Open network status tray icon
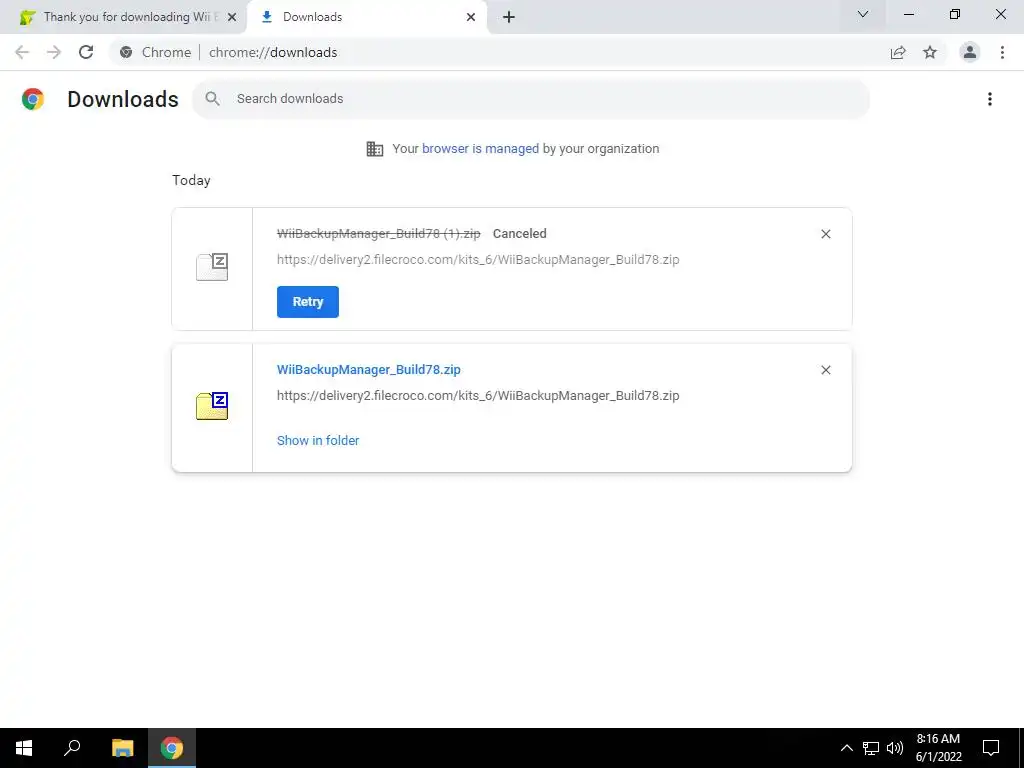 click(871, 748)
